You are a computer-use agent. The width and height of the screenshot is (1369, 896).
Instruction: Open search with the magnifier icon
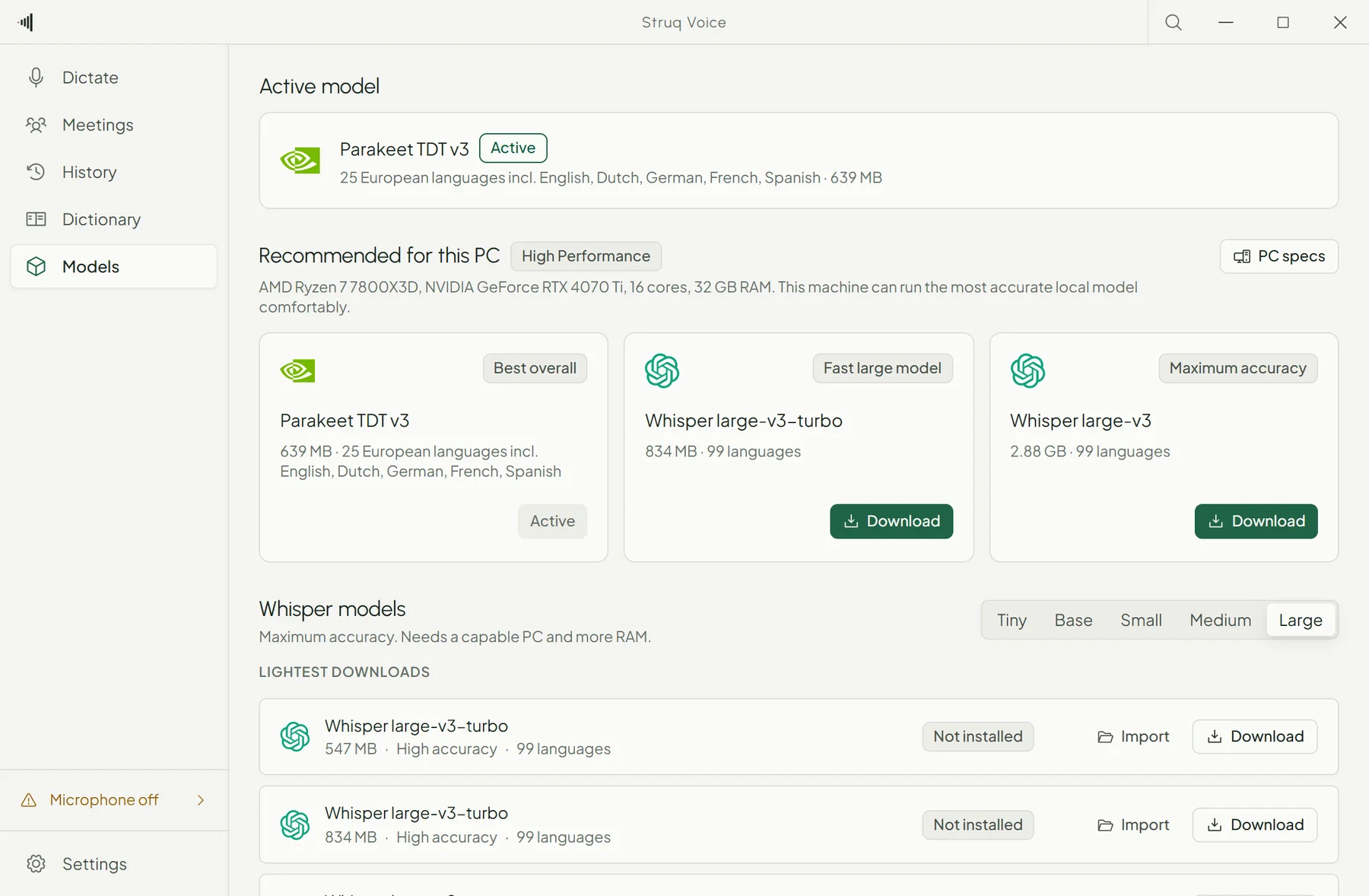[1174, 22]
